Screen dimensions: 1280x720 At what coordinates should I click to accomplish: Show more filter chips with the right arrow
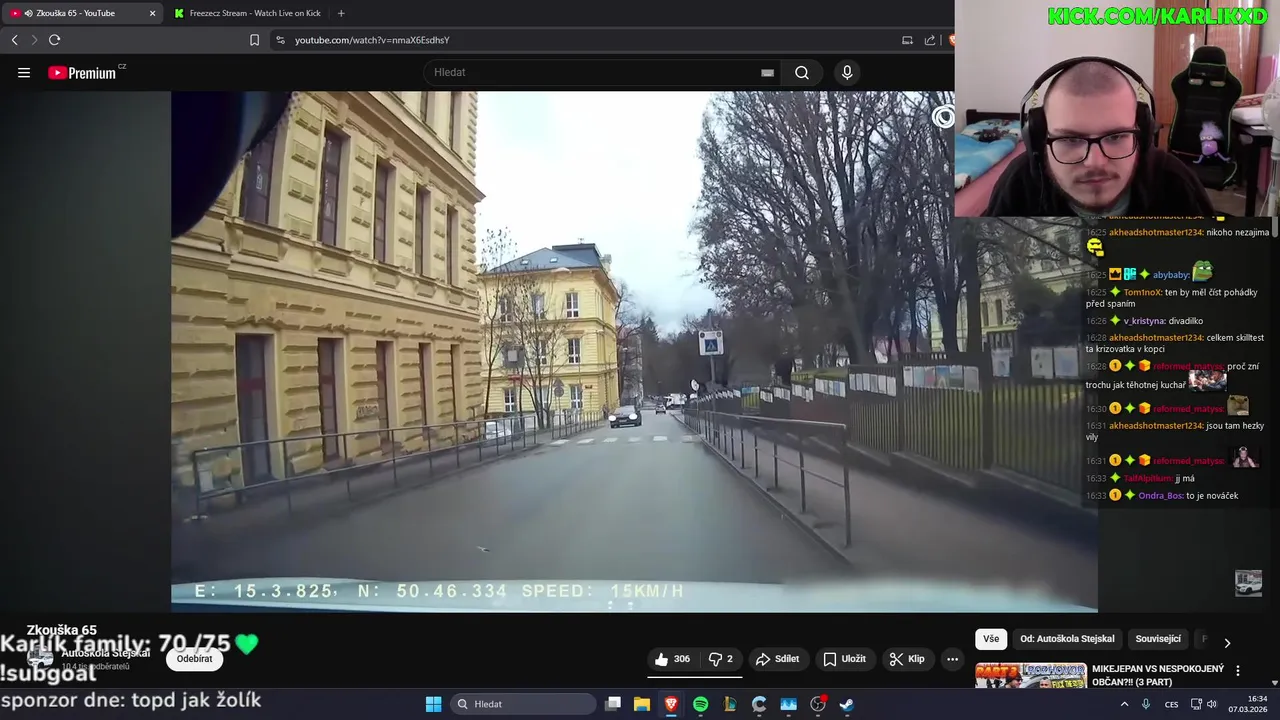pos(1227,642)
